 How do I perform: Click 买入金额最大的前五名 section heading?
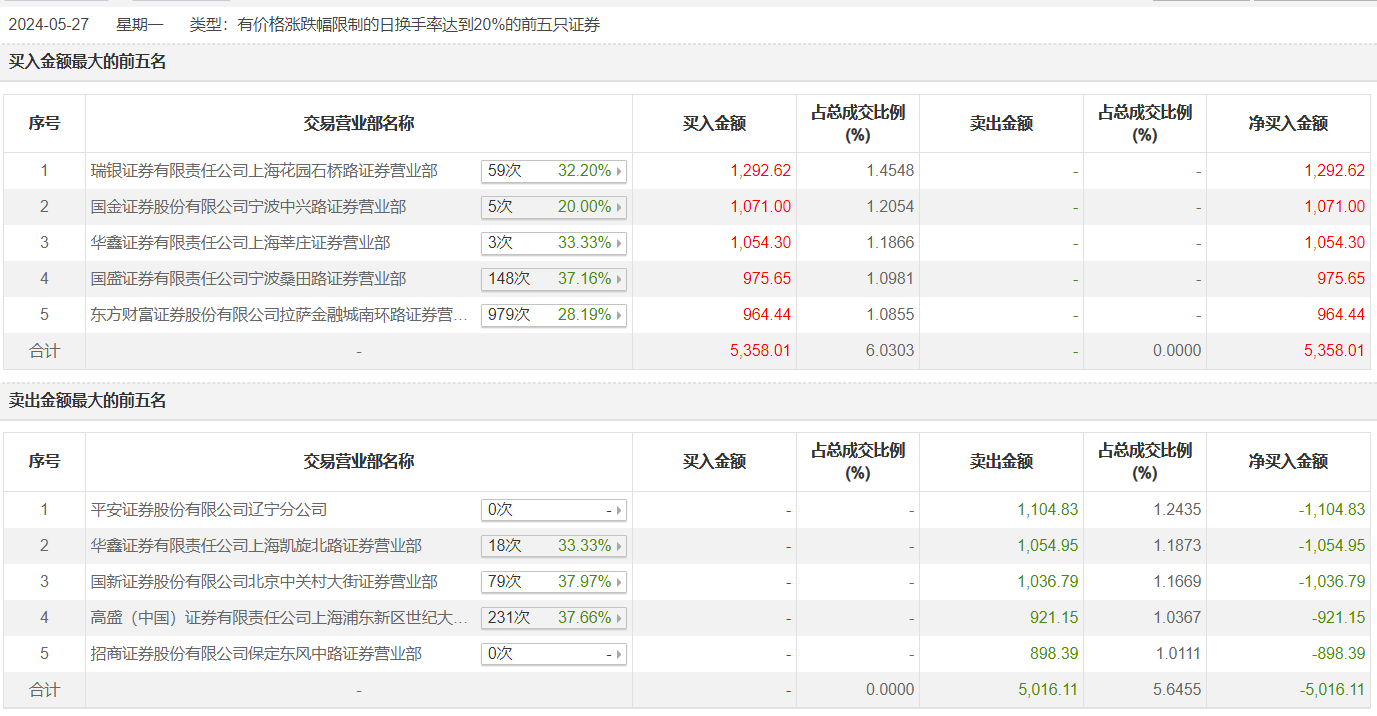click(x=87, y=62)
